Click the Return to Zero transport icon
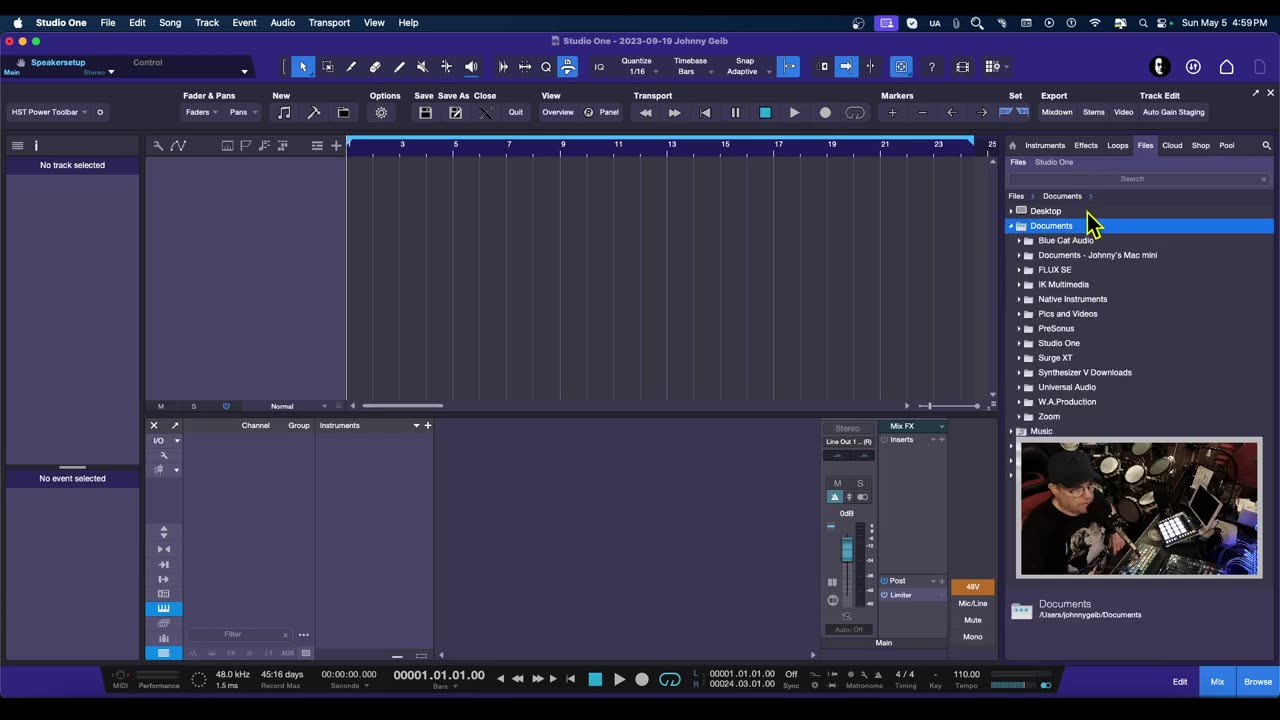 (705, 112)
